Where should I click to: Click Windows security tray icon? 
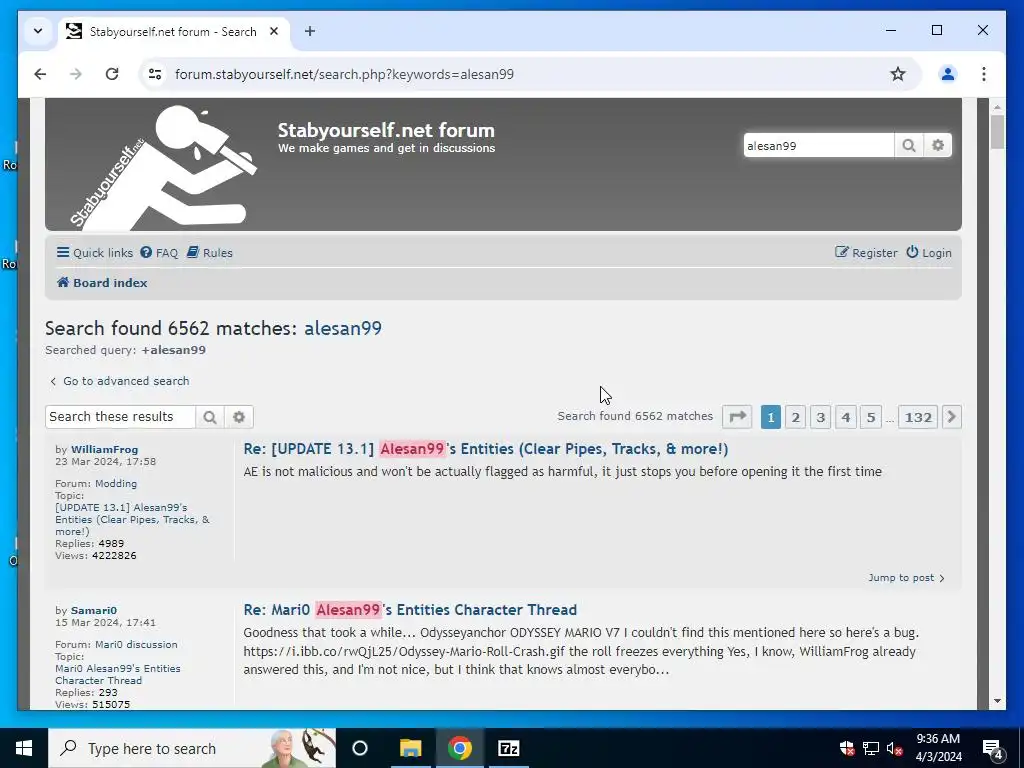(x=847, y=748)
